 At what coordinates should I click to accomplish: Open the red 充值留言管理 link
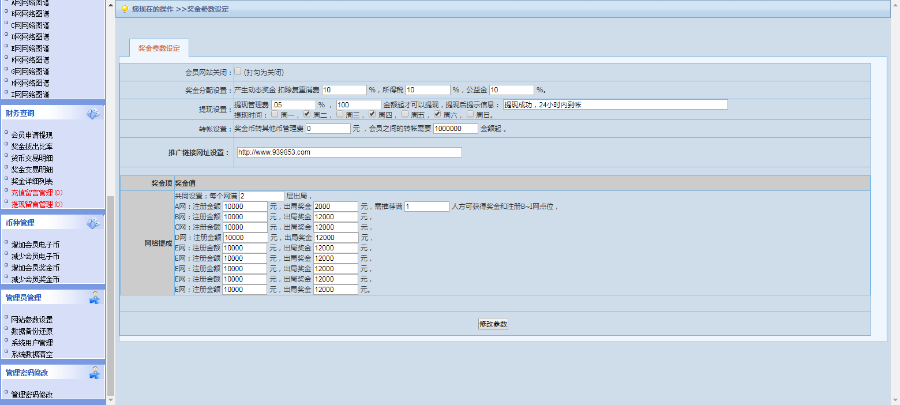pyautogui.click(x=37, y=193)
